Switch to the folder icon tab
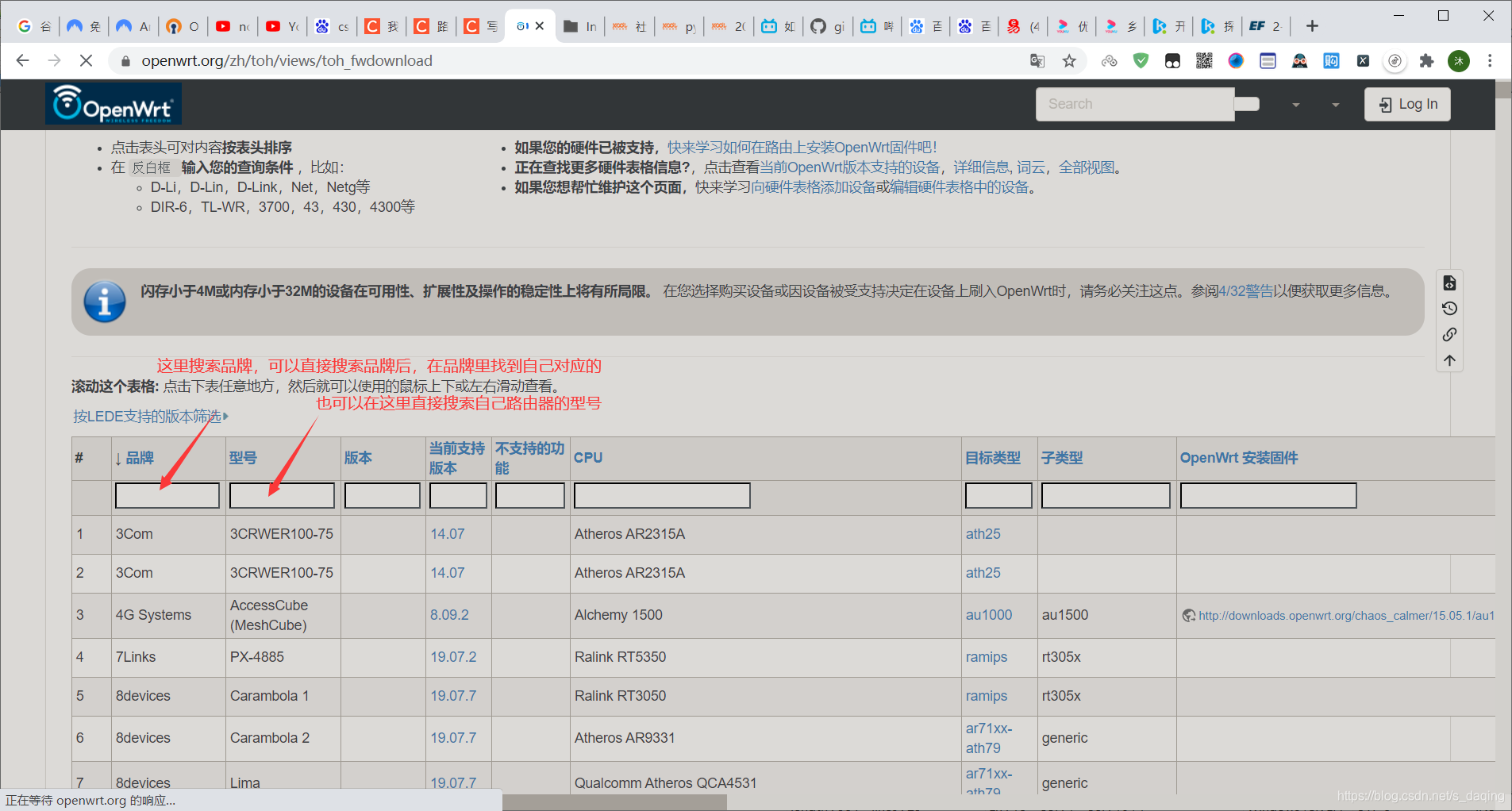 (579, 26)
